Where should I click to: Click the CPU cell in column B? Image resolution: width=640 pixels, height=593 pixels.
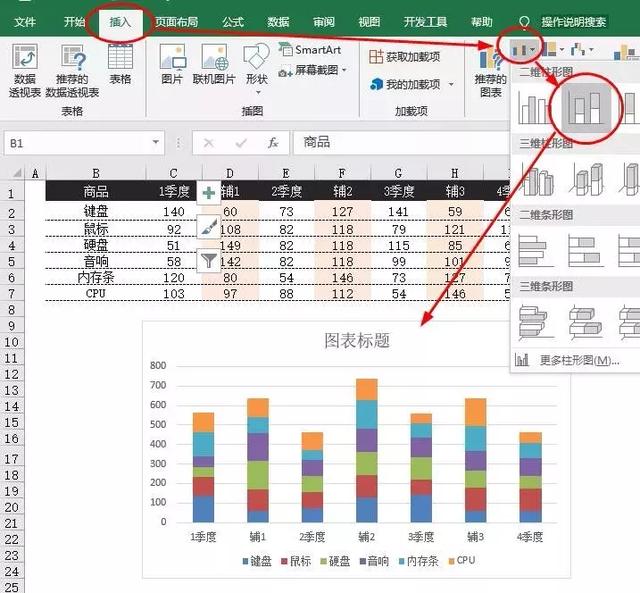click(x=96, y=293)
